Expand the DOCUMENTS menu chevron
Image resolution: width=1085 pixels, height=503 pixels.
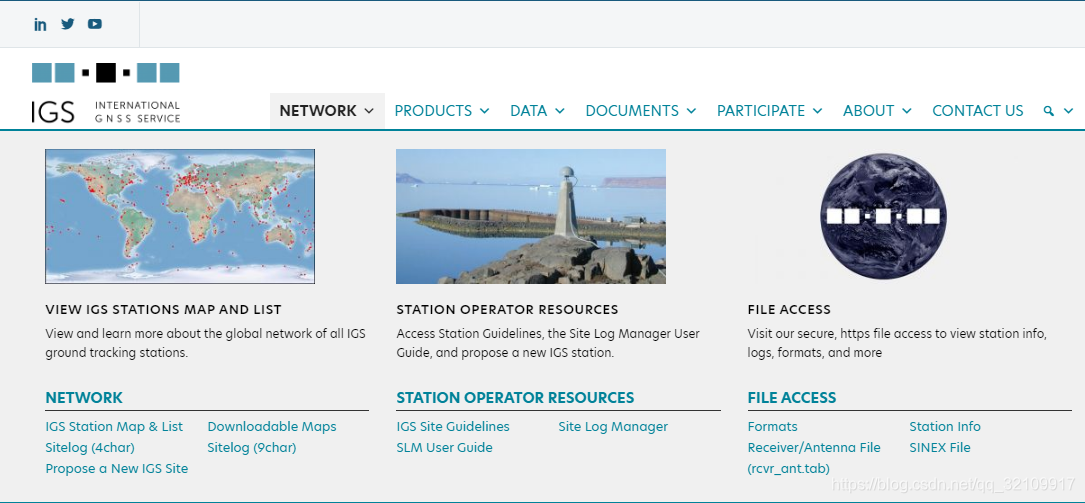click(691, 111)
